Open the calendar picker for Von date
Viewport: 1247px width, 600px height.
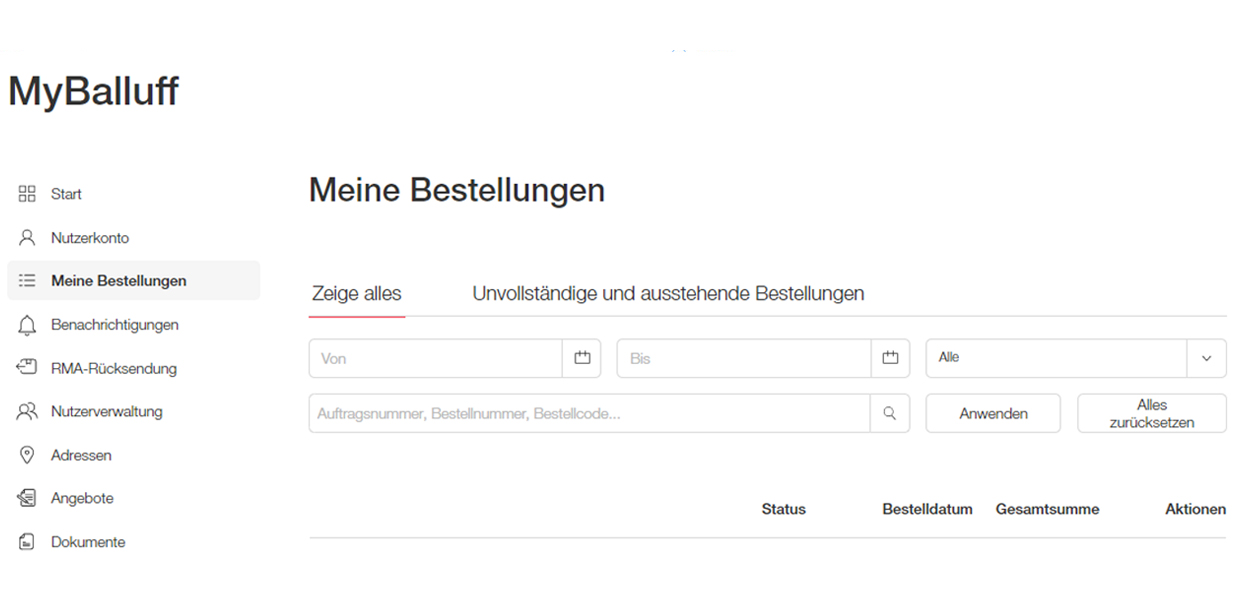(x=582, y=358)
